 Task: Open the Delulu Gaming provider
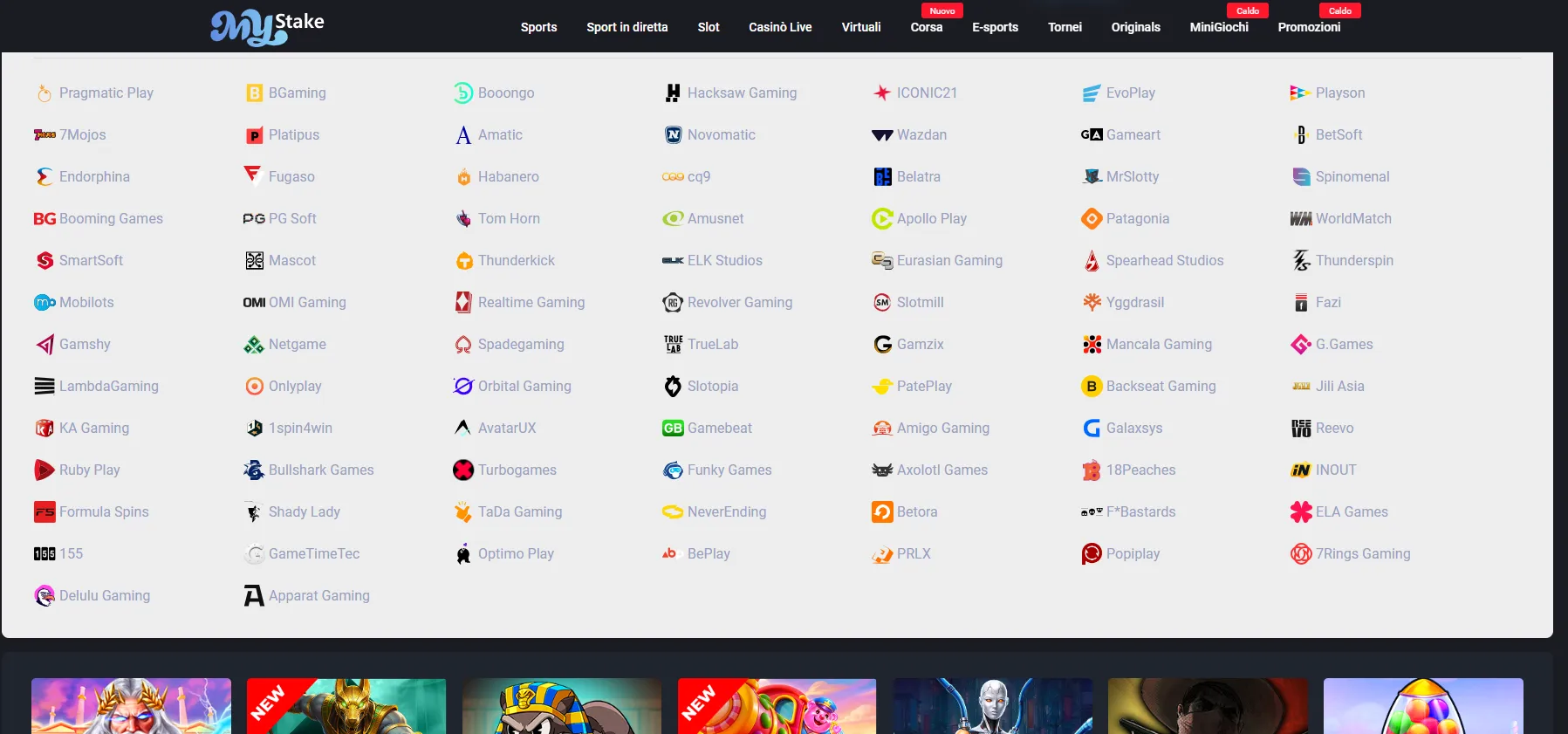tap(92, 595)
